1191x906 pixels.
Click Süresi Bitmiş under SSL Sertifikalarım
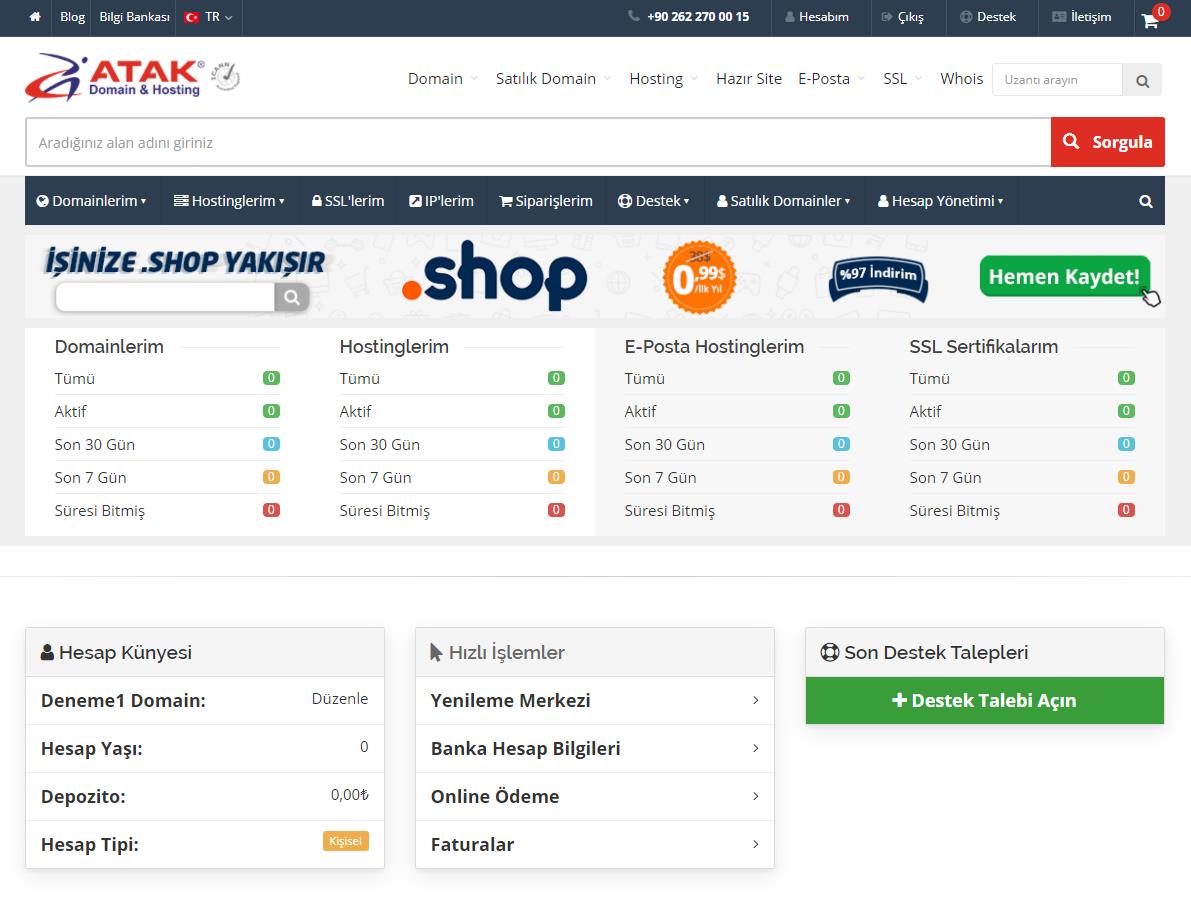(x=955, y=511)
